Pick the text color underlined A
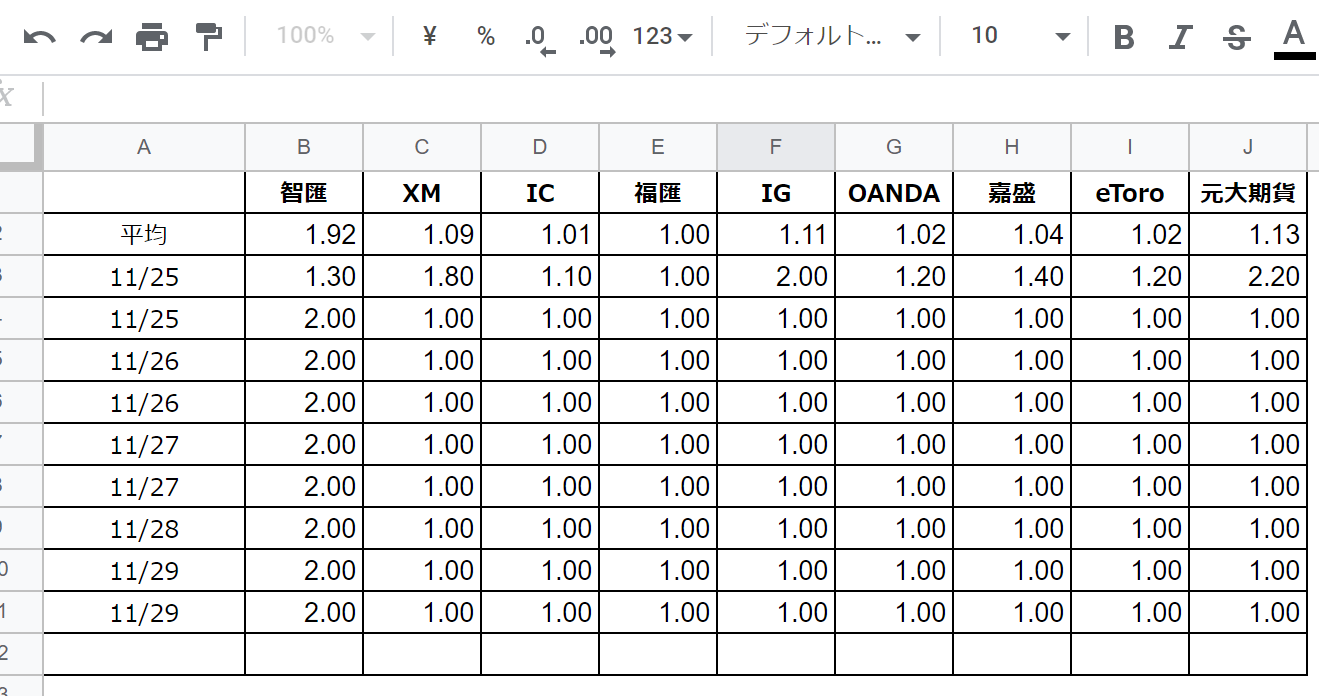Image resolution: width=1319 pixels, height=696 pixels. pyautogui.click(x=1294, y=37)
